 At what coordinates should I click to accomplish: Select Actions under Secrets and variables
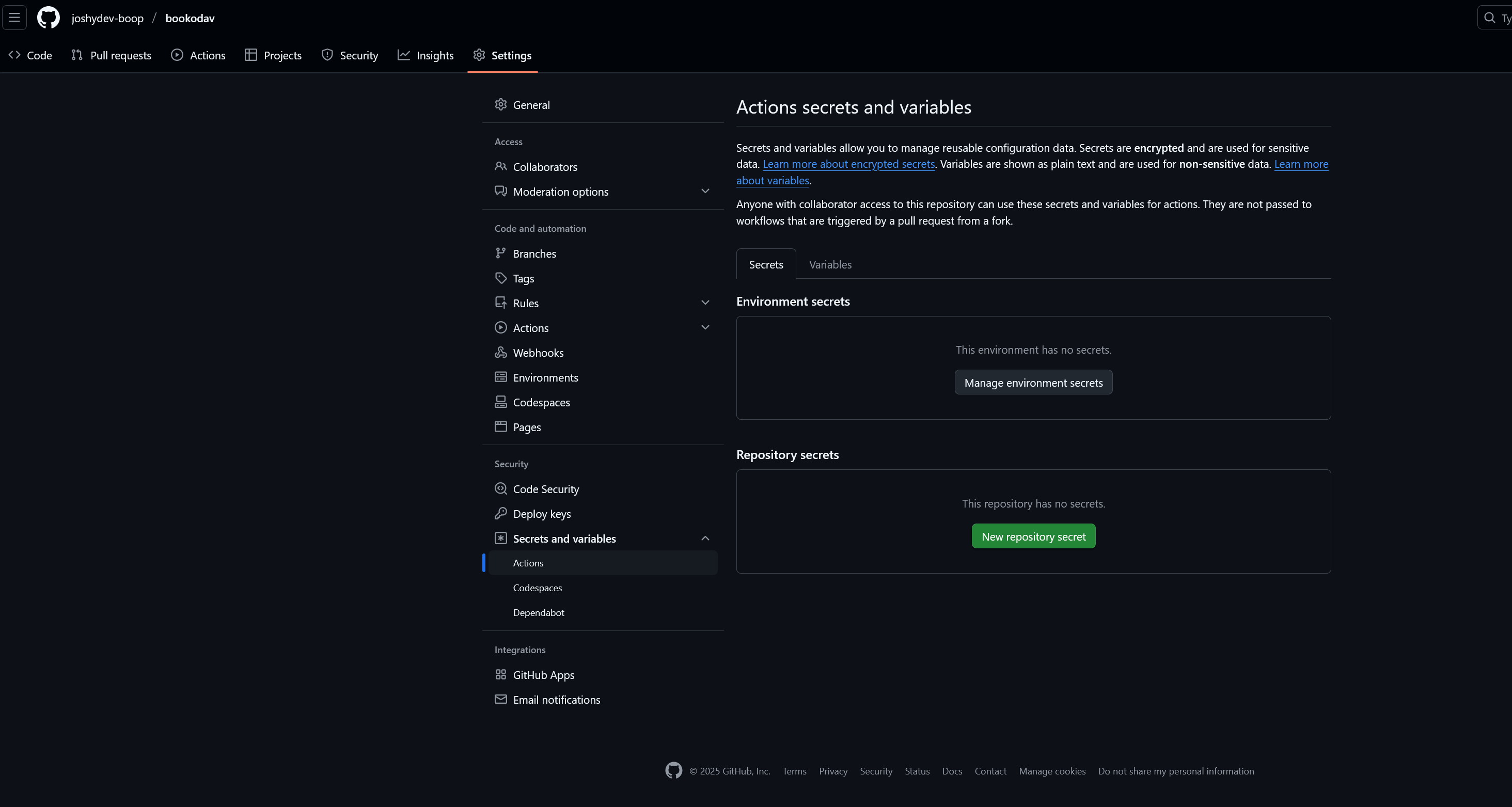pyautogui.click(x=603, y=562)
